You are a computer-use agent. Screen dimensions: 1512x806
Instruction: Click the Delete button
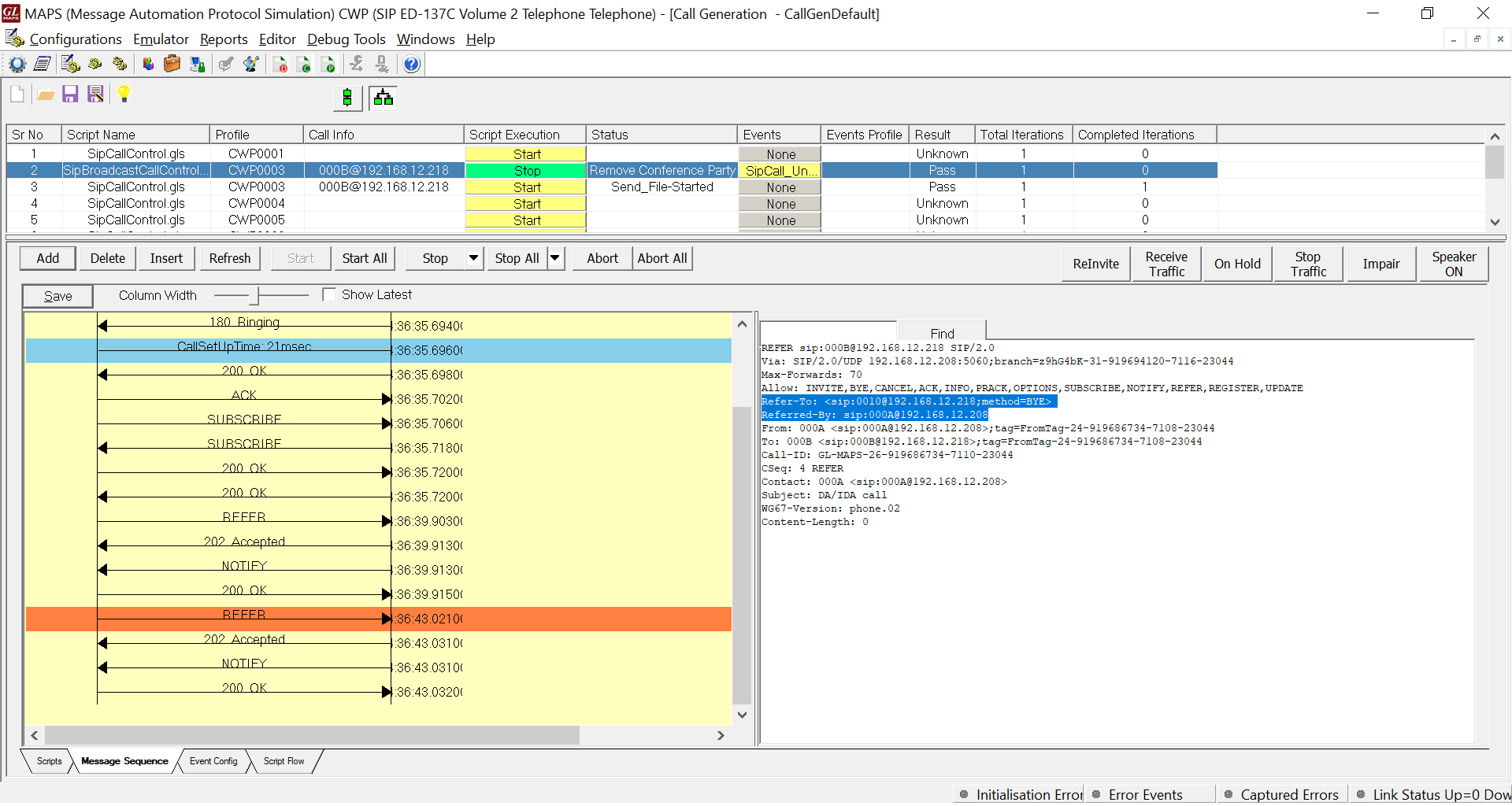[x=108, y=258]
